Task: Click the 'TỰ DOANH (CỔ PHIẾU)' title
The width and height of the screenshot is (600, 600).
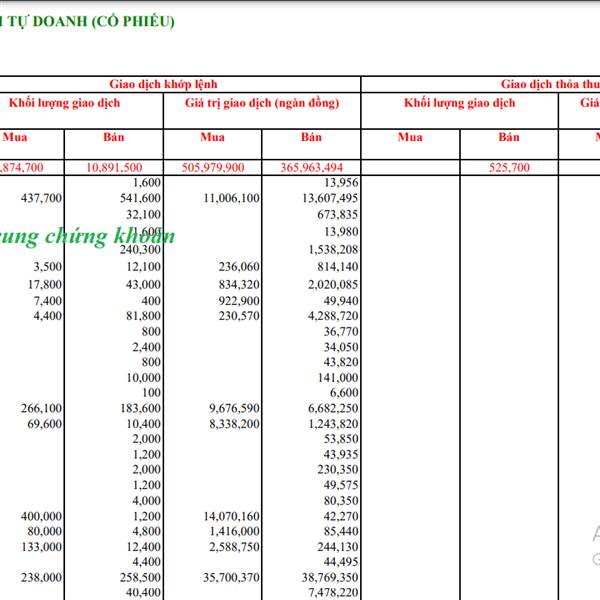Action: [91, 22]
